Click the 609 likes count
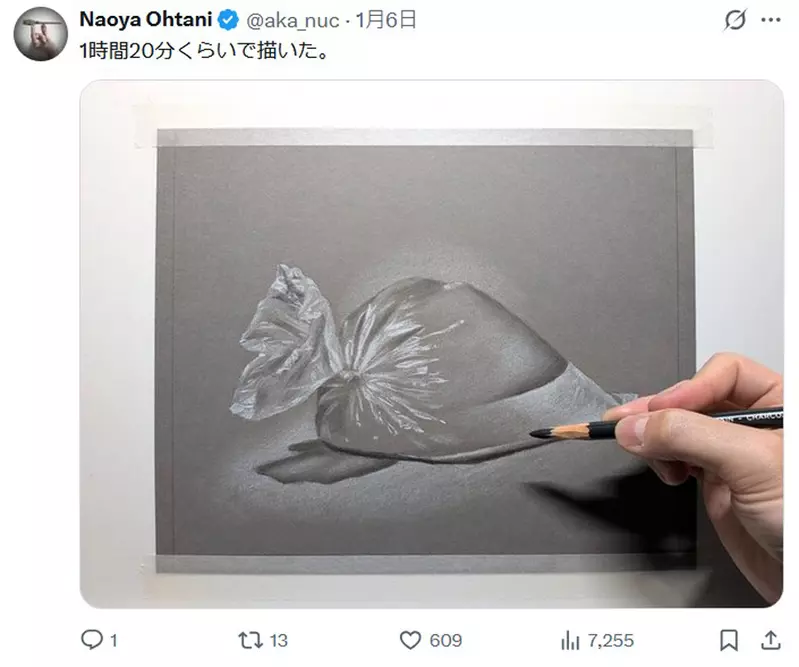Viewport: 799px width, 667px height. 445,640
